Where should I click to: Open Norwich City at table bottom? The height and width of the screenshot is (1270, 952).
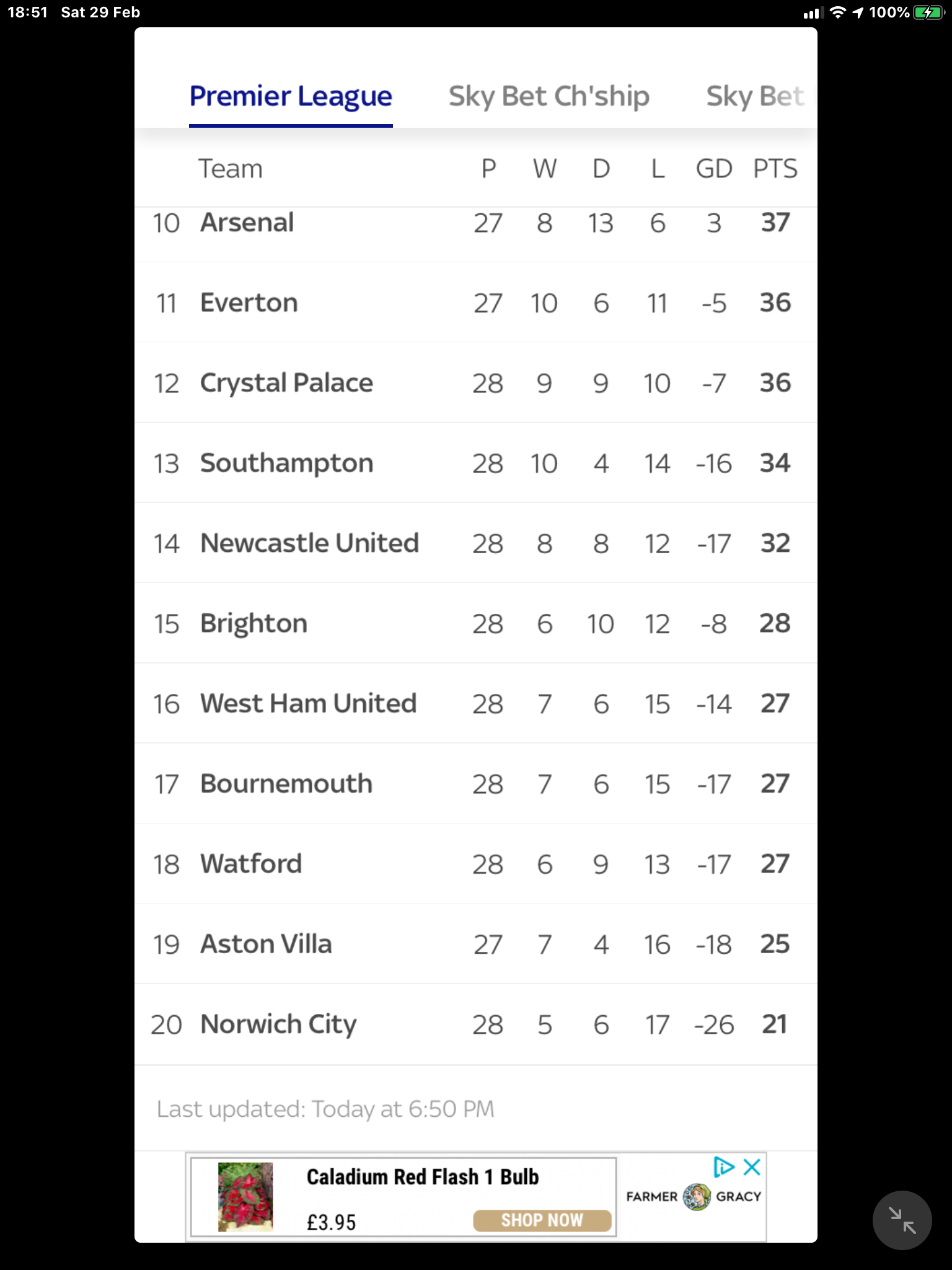(x=476, y=1024)
